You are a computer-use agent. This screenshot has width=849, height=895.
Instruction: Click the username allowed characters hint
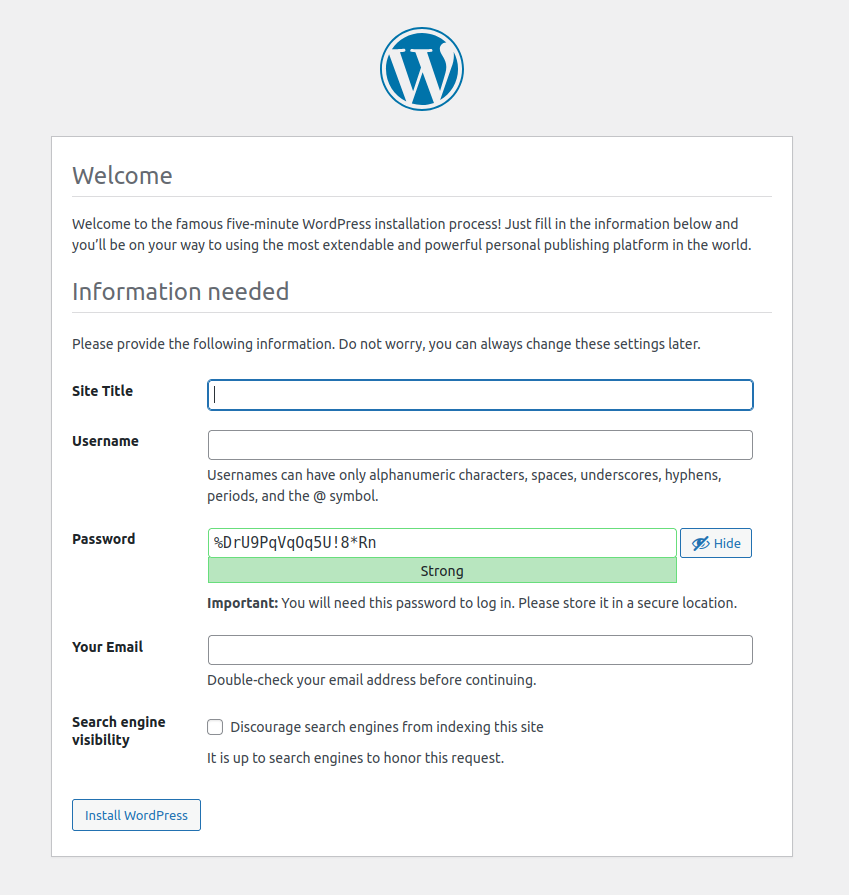tap(464, 485)
